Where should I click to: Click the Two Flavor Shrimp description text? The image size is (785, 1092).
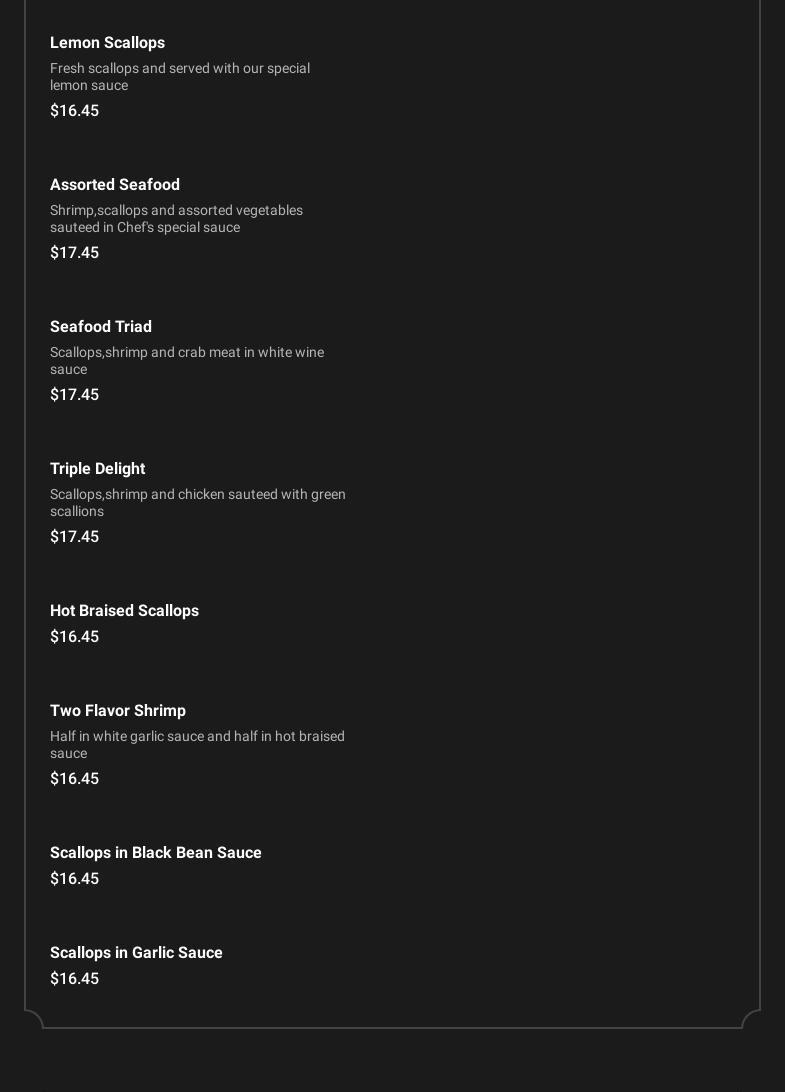[x=197, y=745]
